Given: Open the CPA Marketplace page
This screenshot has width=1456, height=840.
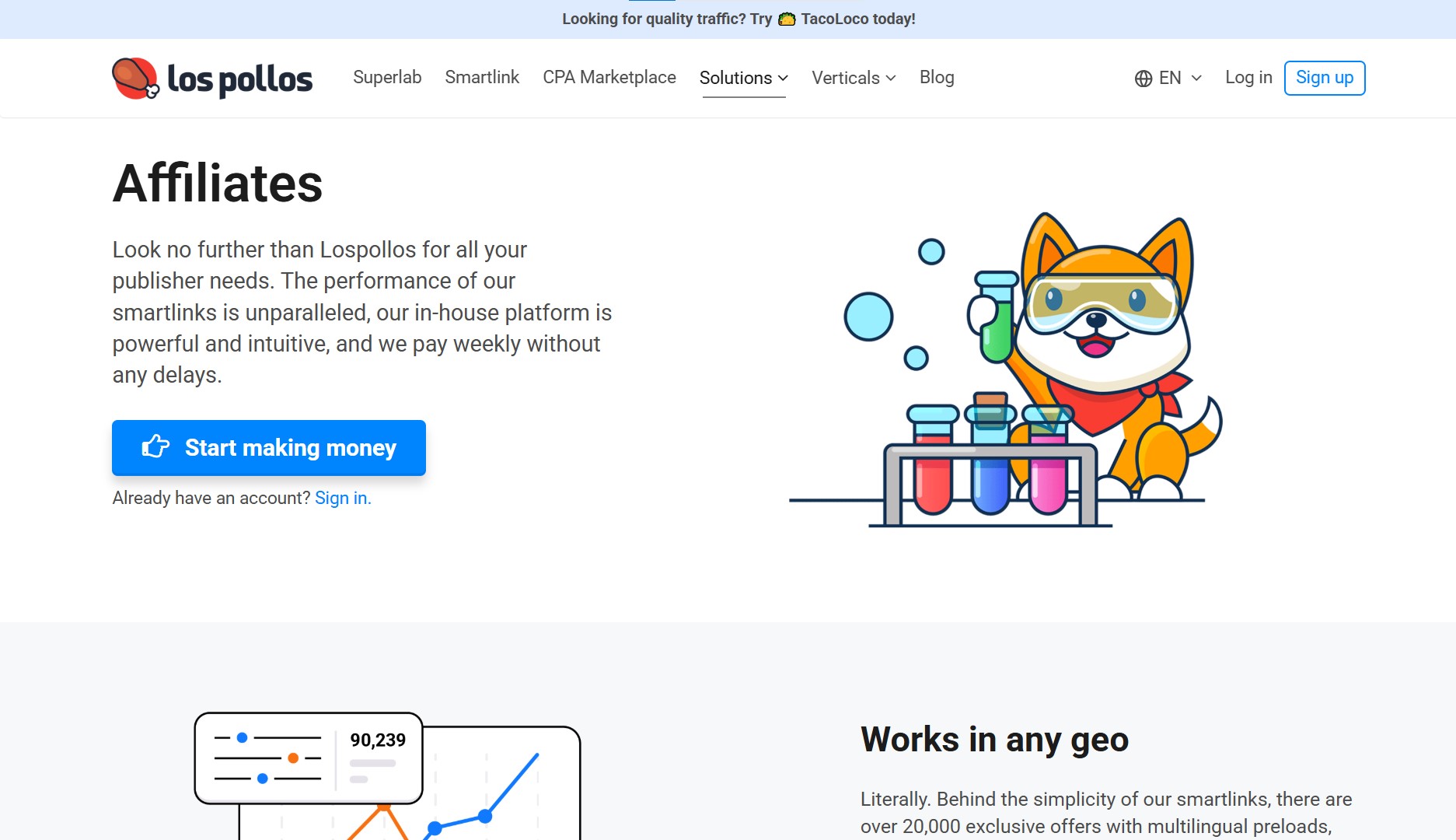Looking at the screenshot, I should click(609, 77).
